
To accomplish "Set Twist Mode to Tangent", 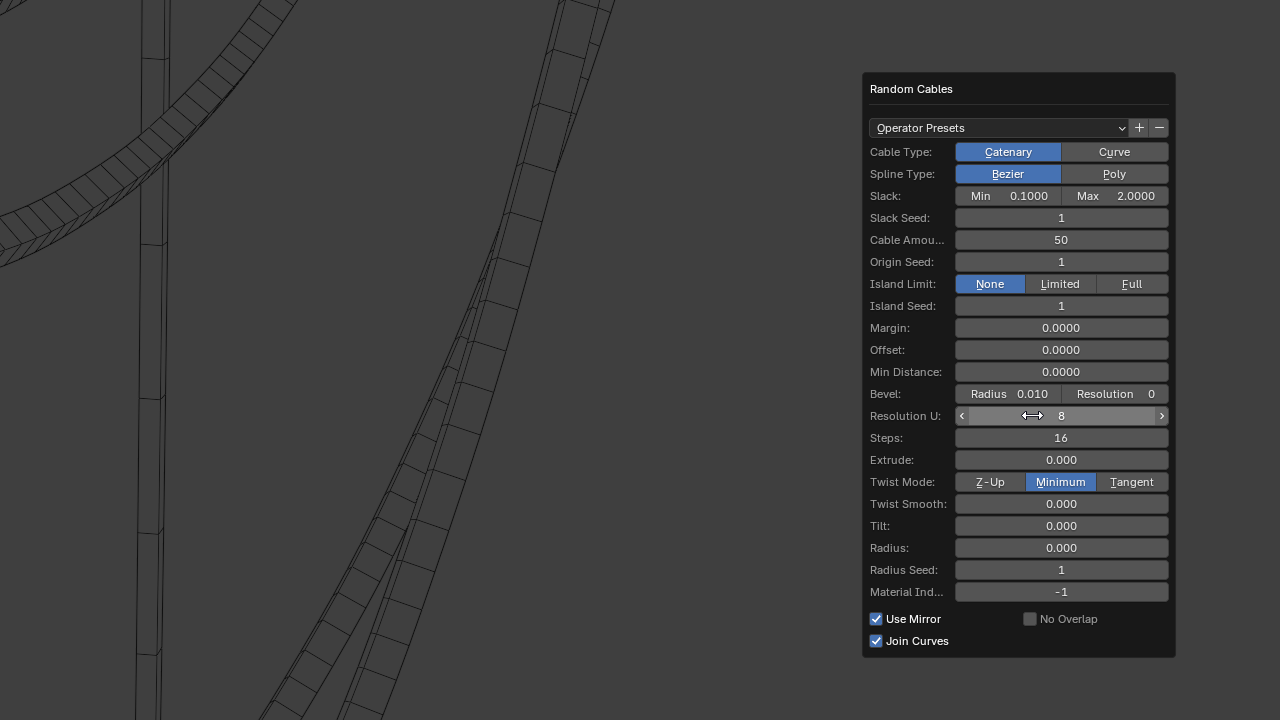I will (1132, 482).
